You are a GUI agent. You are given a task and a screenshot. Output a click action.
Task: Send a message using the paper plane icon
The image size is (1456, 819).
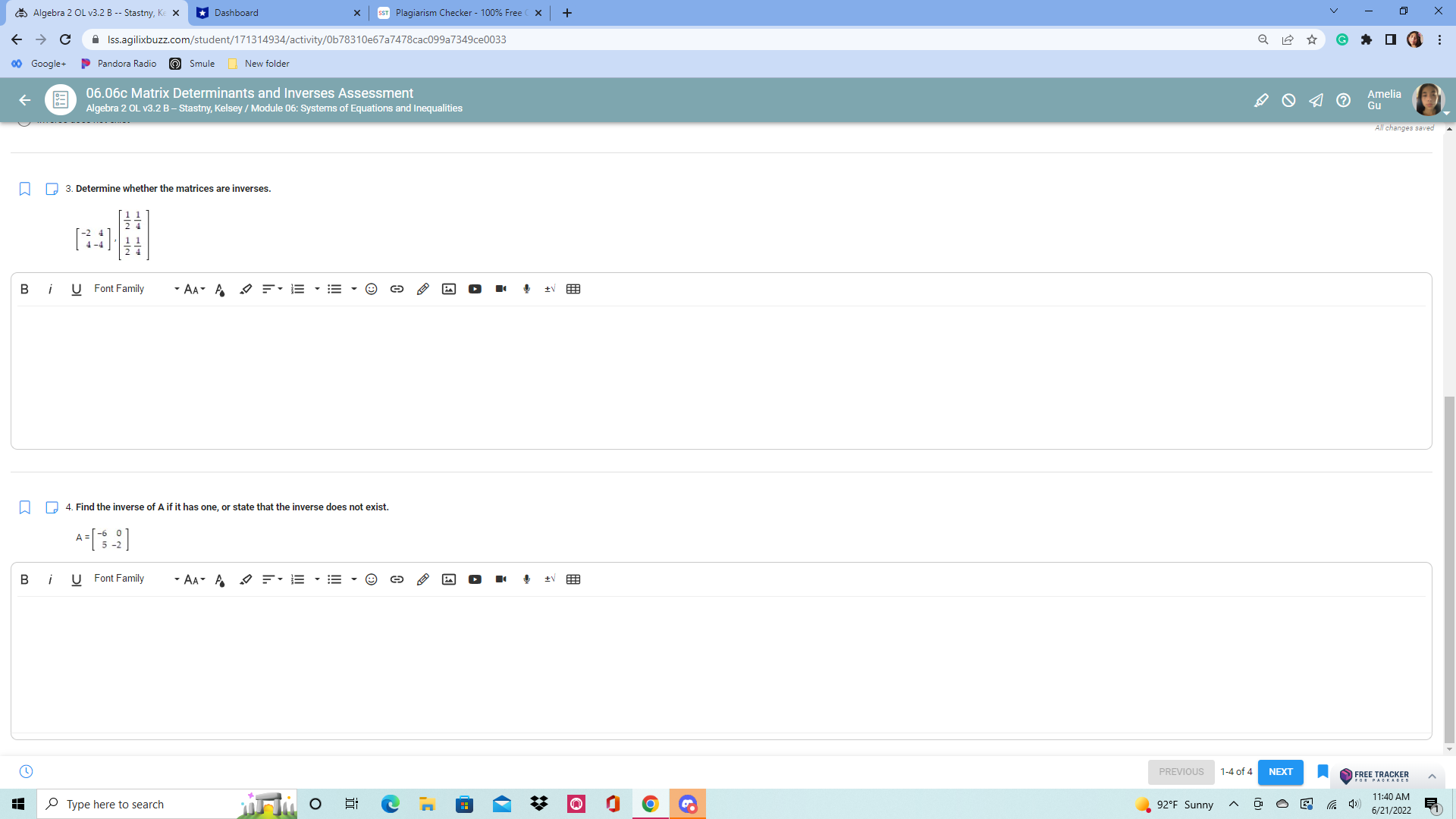(x=1316, y=99)
